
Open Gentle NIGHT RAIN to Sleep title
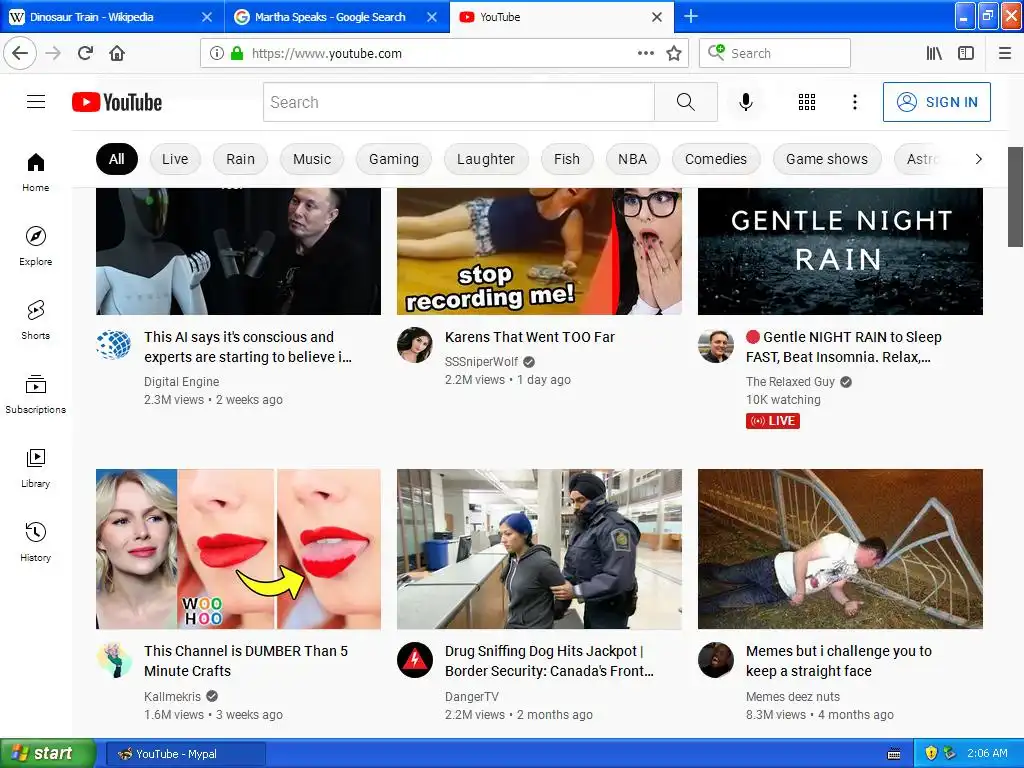[844, 347]
